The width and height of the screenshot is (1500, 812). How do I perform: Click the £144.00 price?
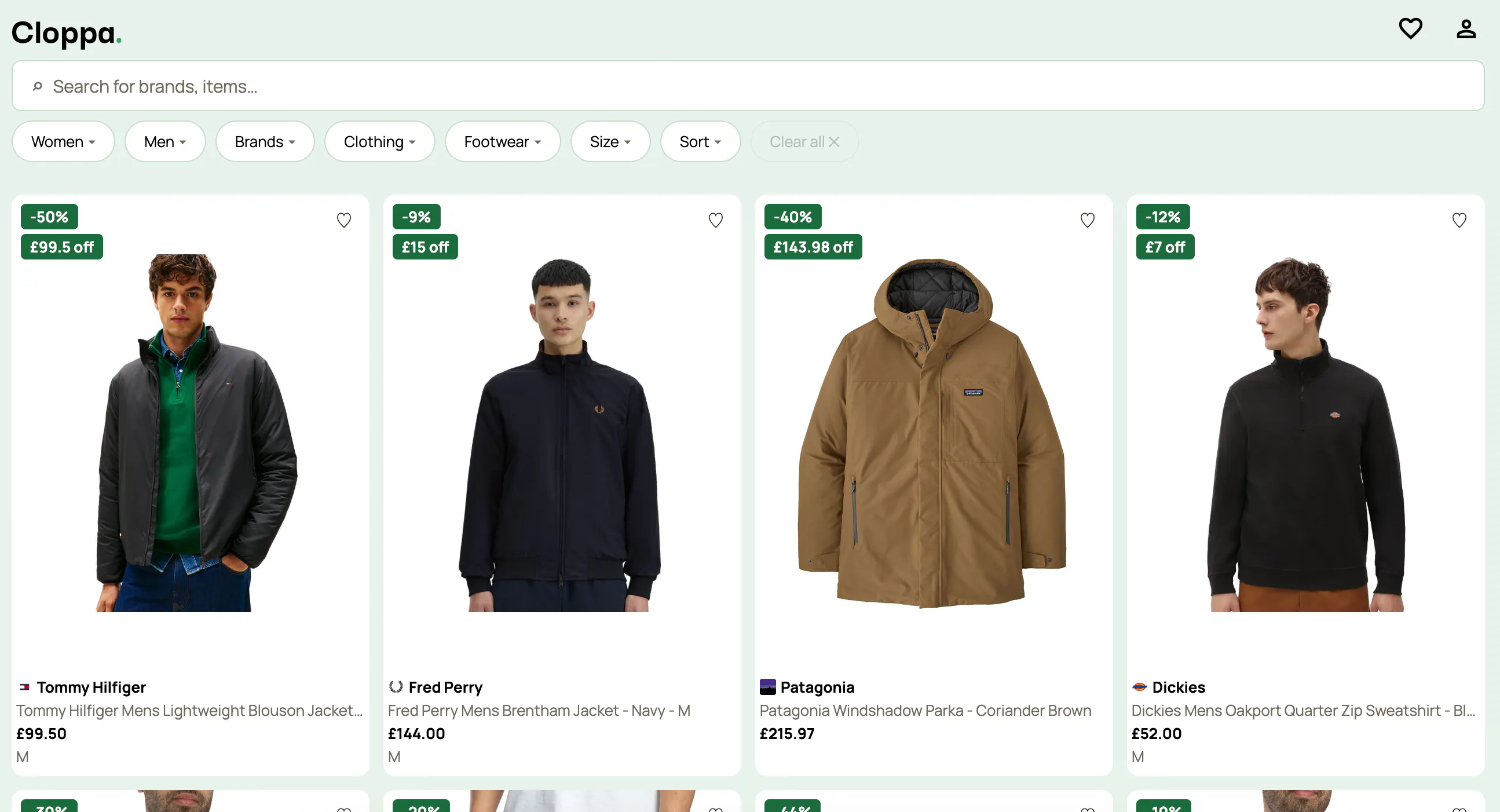416,733
